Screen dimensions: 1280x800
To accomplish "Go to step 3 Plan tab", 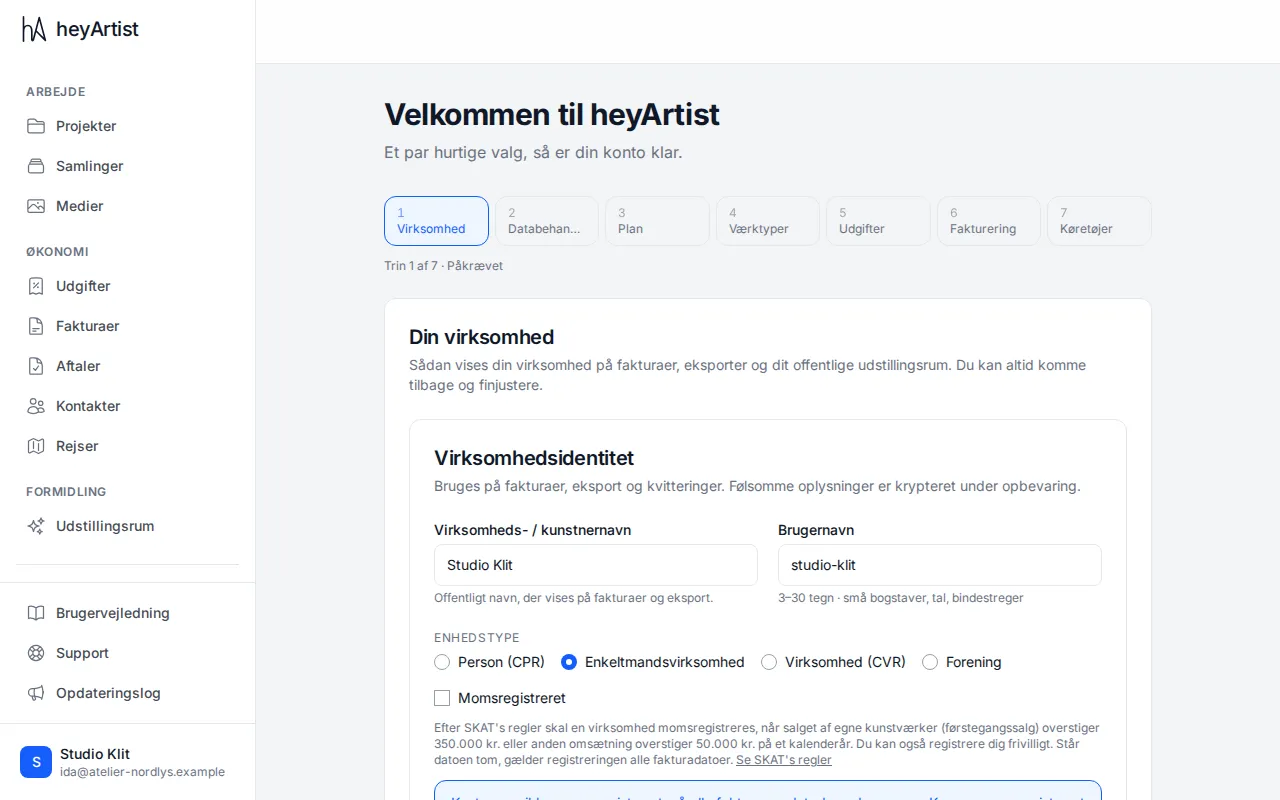I will 657,221.
